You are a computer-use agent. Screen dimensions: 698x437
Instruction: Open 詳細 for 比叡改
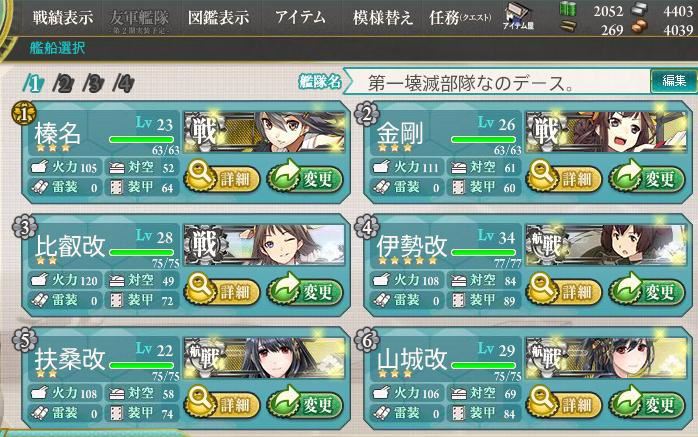click(x=222, y=291)
